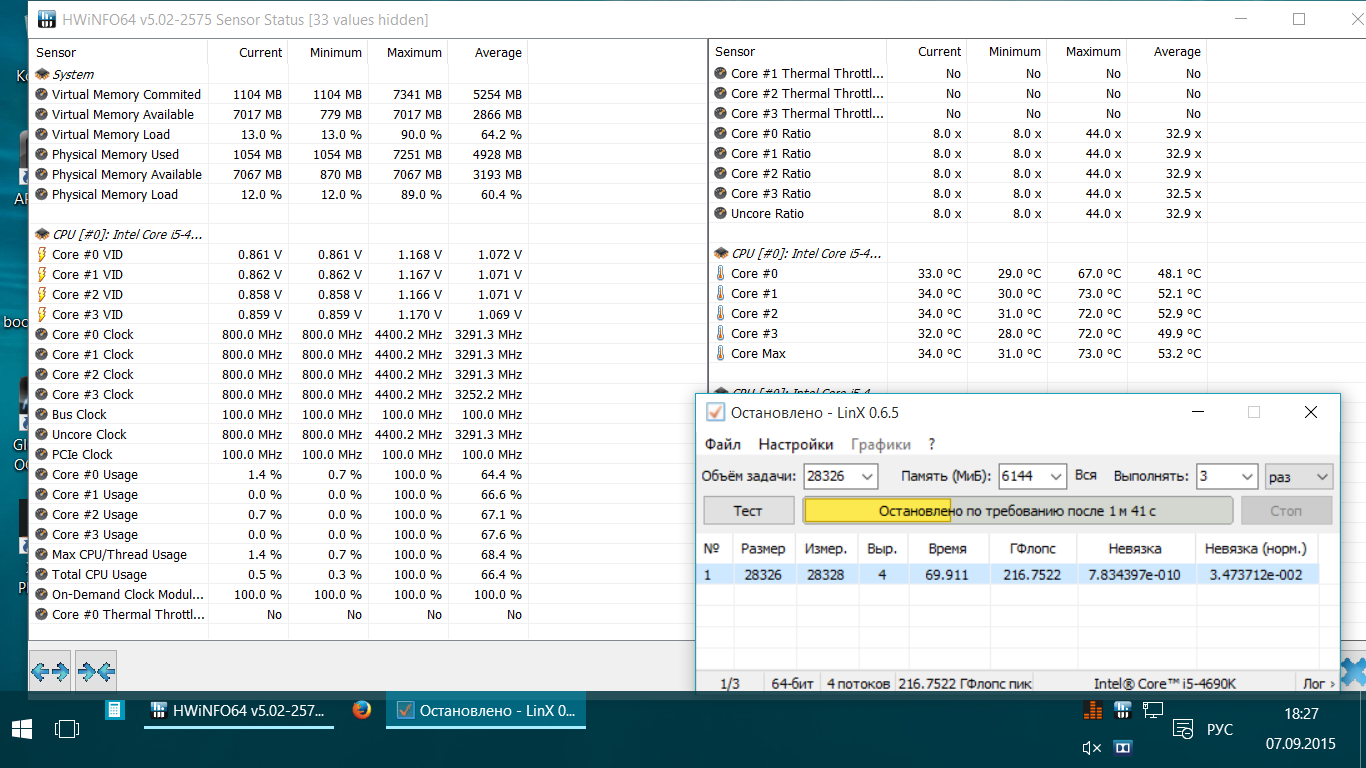Click HWiNFO's outward-pointing arrows button
1366x768 pixels.
coord(50,671)
